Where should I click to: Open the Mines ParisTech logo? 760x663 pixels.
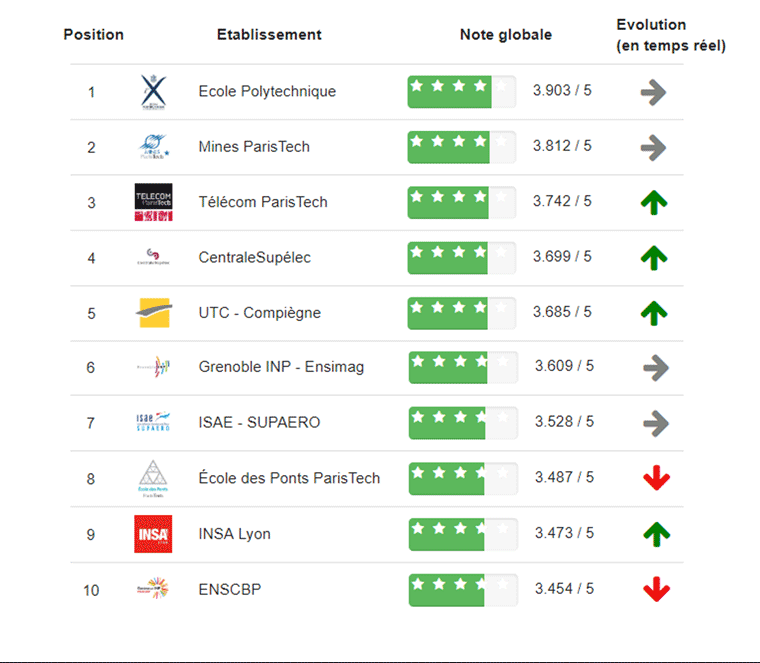coord(154,147)
